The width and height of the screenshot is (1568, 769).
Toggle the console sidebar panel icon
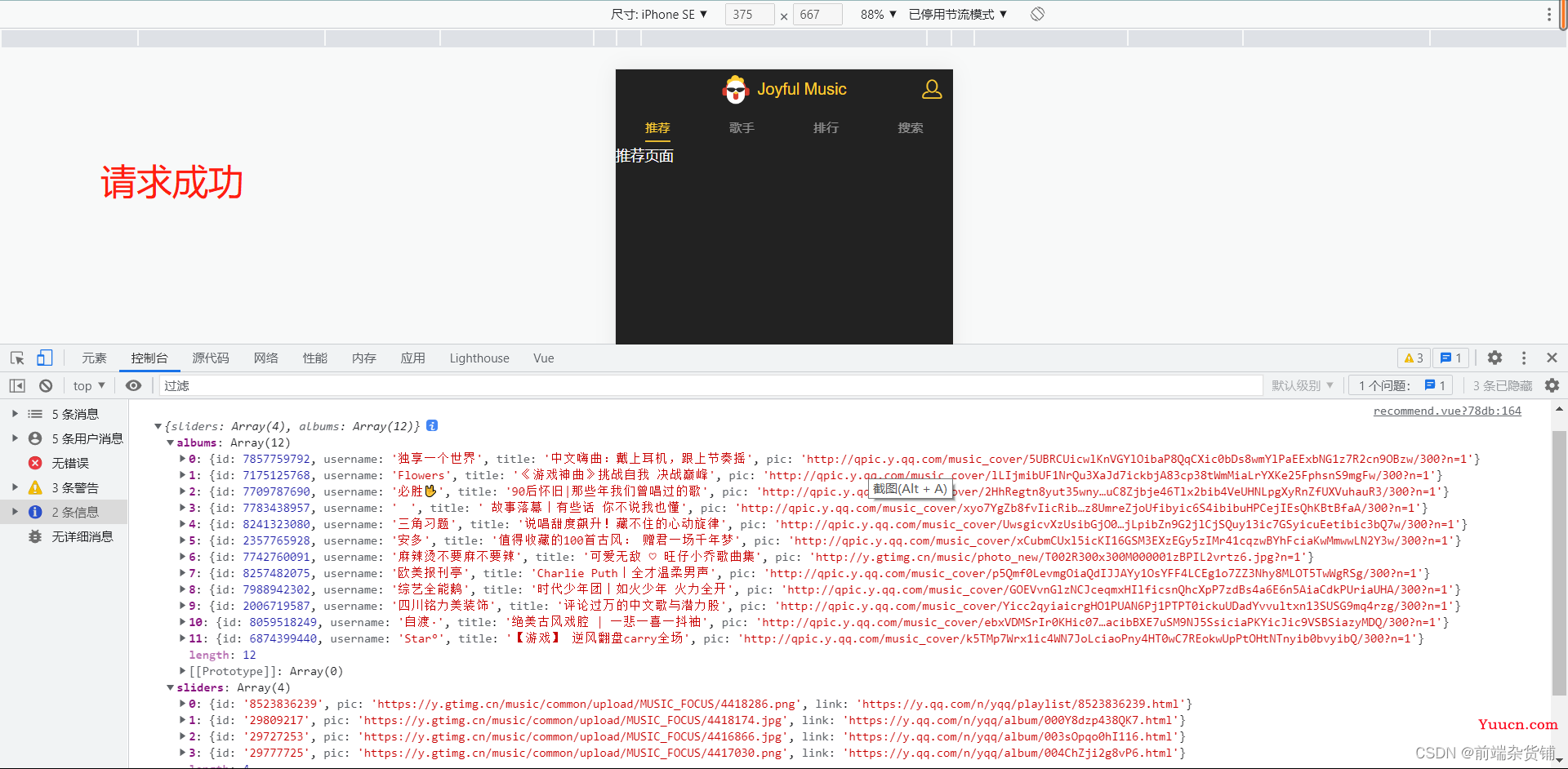(x=17, y=386)
